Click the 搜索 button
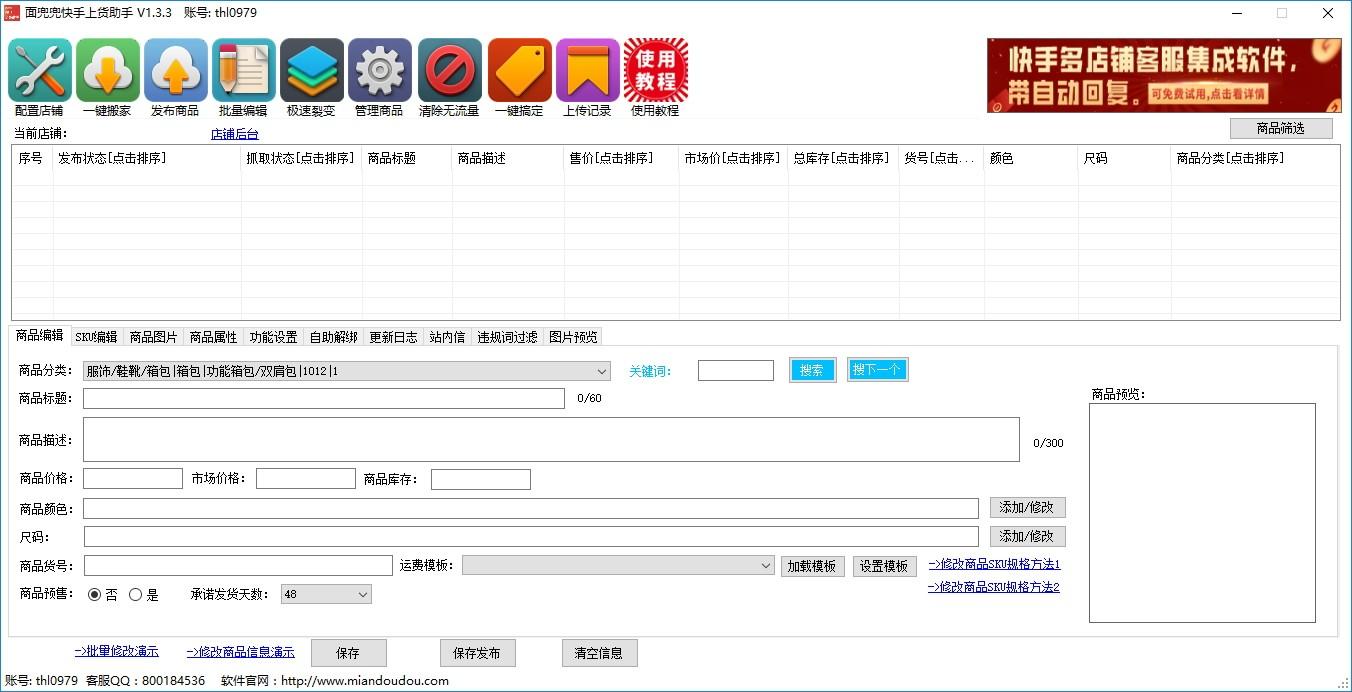 (812, 370)
